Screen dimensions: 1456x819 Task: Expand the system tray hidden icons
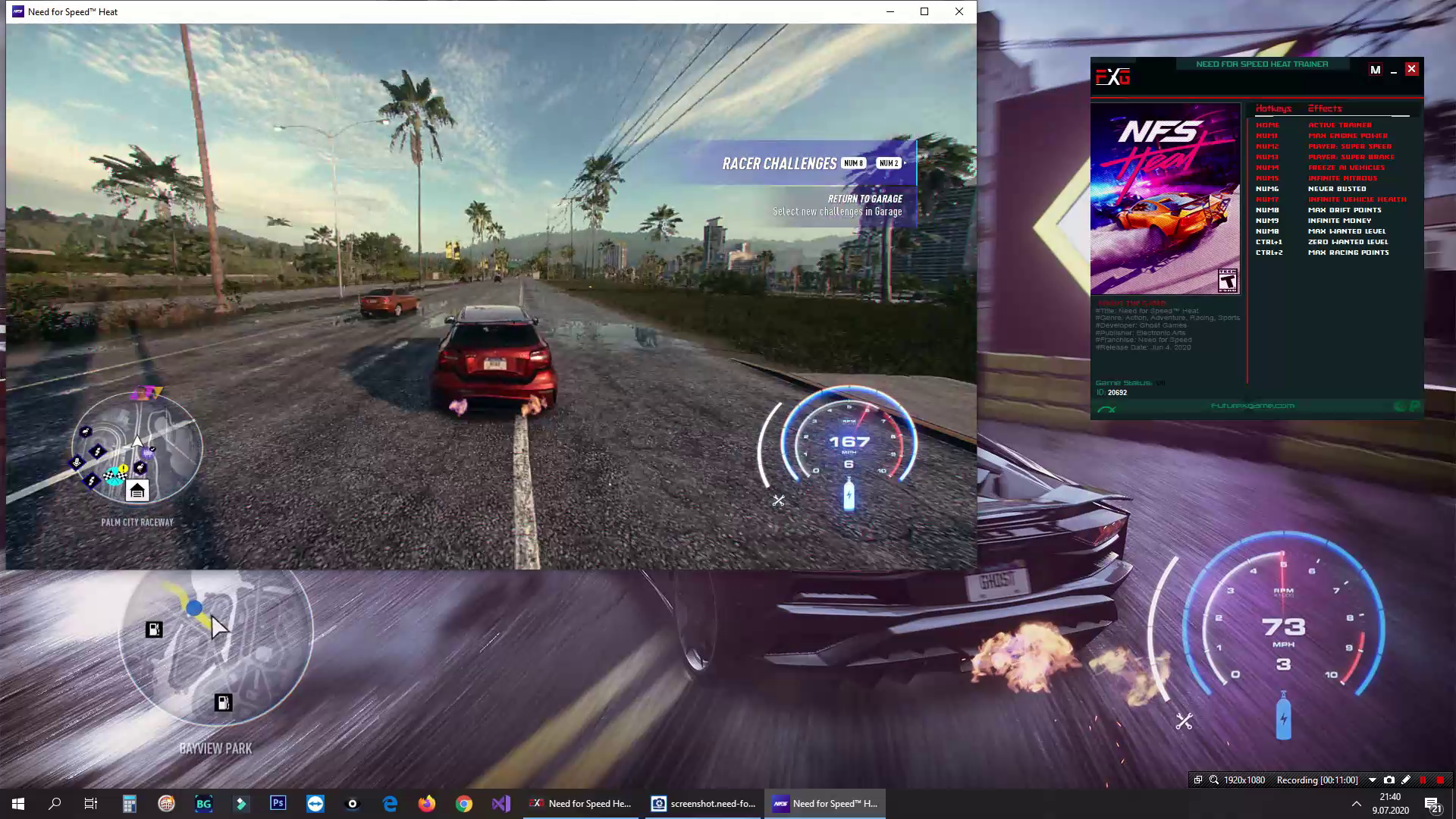tap(1356, 804)
